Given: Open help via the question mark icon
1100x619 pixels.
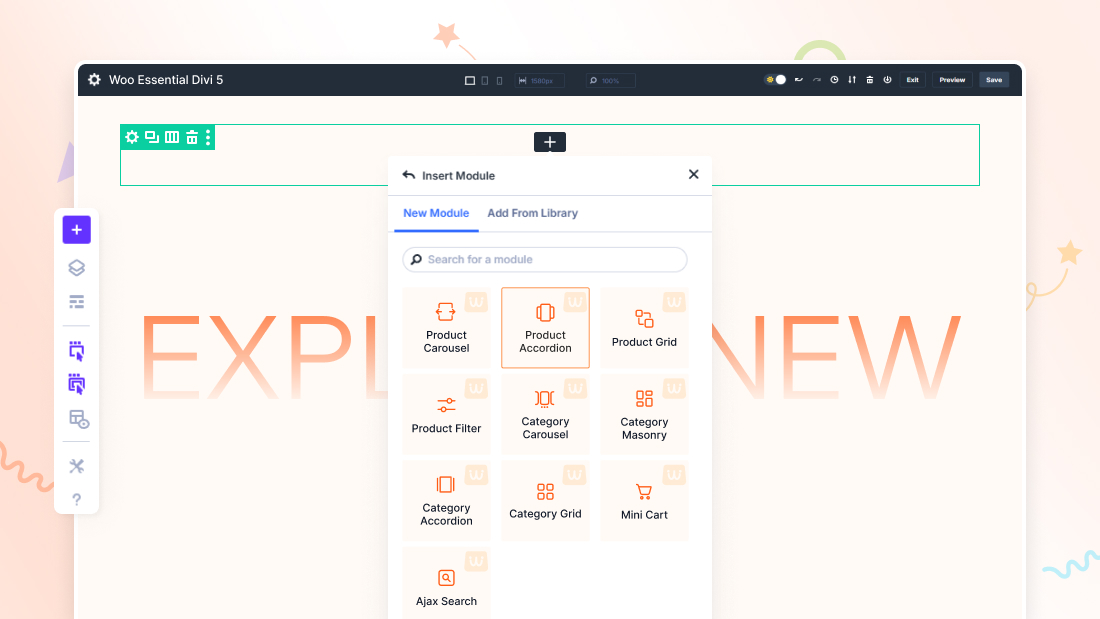Looking at the screenshot, I should [x=76, y=499].
